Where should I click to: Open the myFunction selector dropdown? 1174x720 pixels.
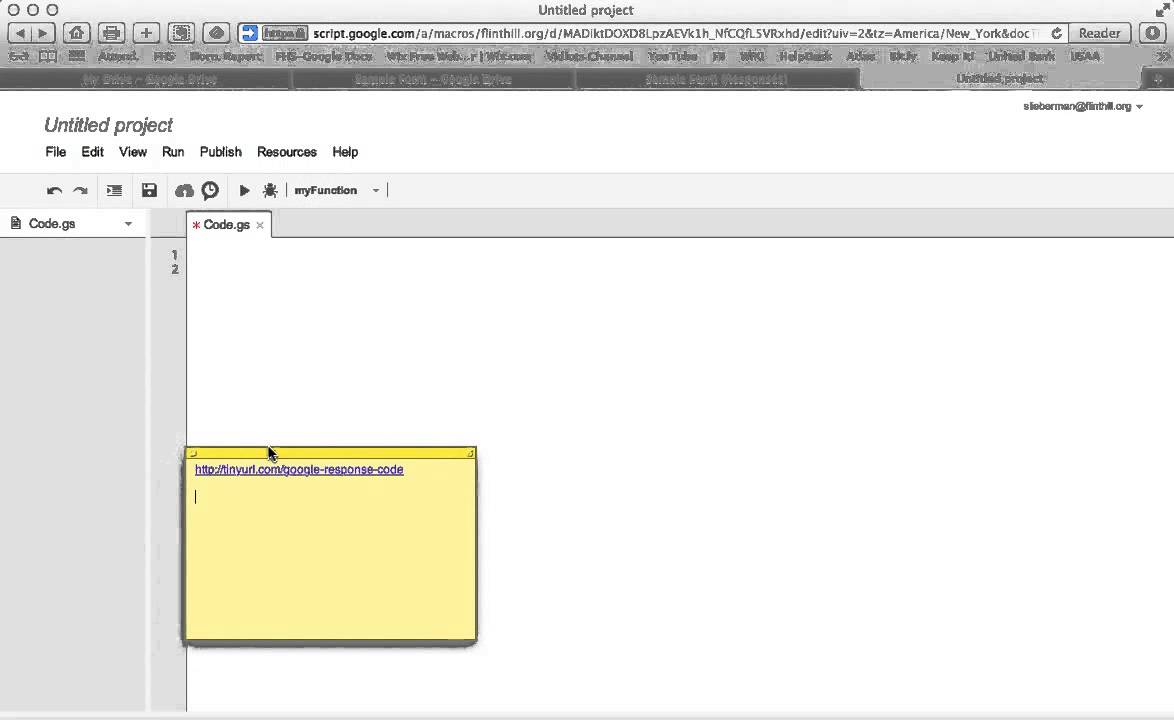337,190
